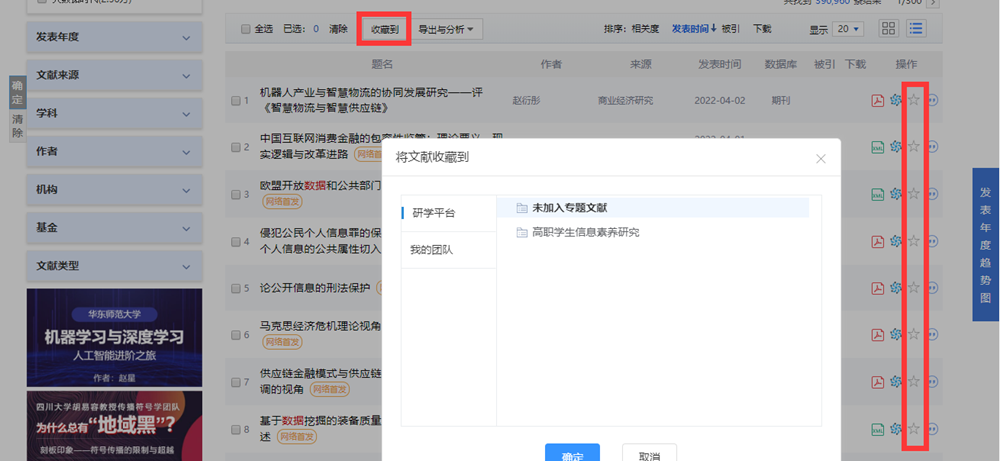1000x461 pixels.
Task: Click 清除 next to 已选 count
Action: 339,29
